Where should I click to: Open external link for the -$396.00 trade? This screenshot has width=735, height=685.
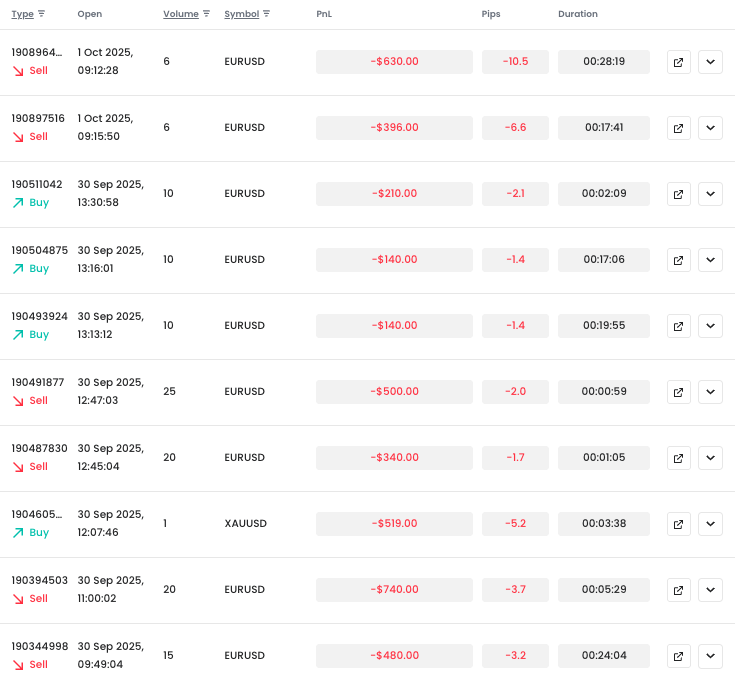pos(679,128)
